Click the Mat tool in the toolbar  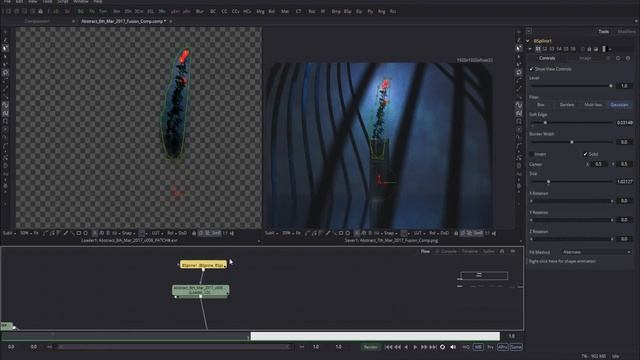pyautogui.click(x=285, y=11)
